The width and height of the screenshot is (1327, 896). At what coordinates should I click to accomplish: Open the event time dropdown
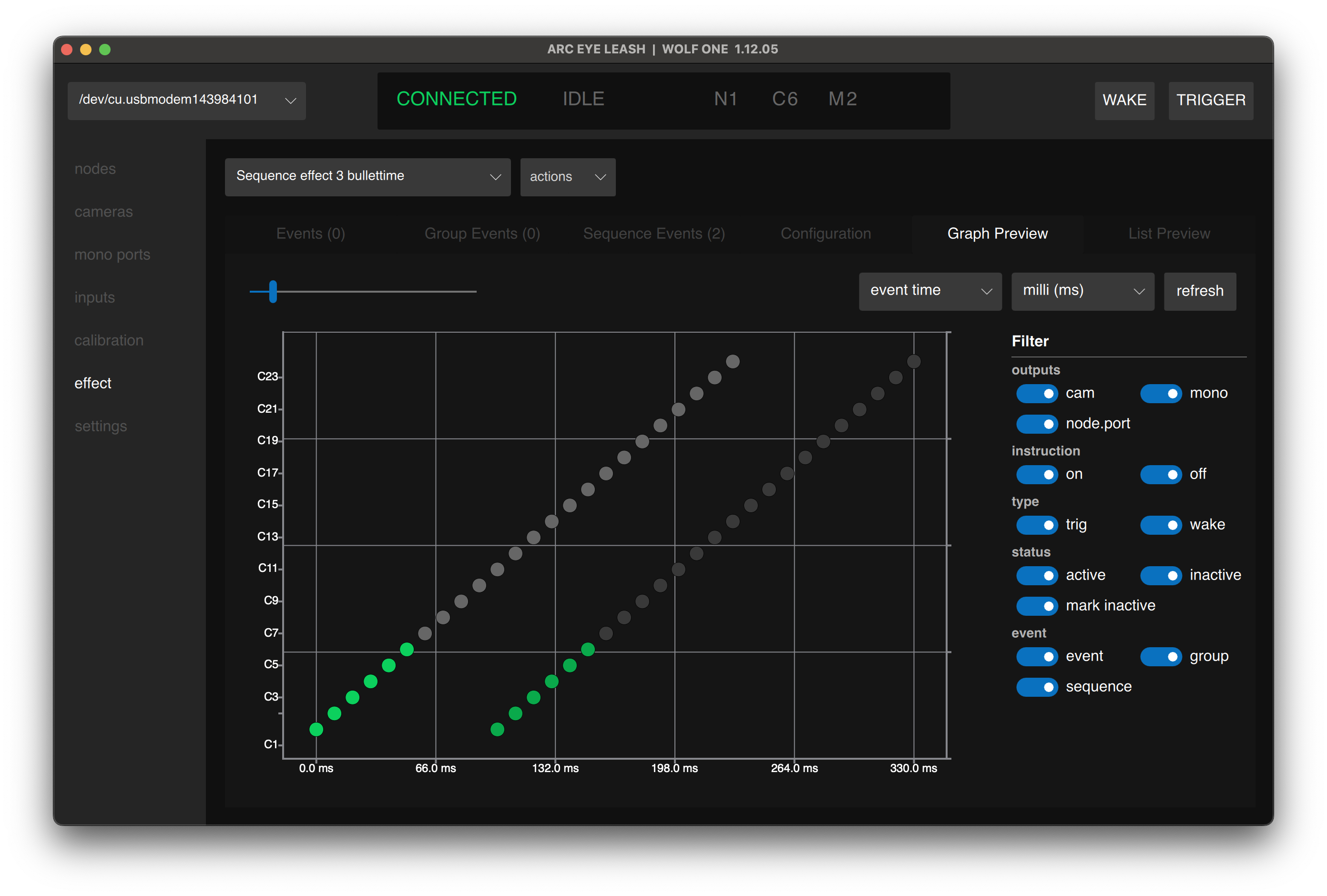click(x=929, y=291)
